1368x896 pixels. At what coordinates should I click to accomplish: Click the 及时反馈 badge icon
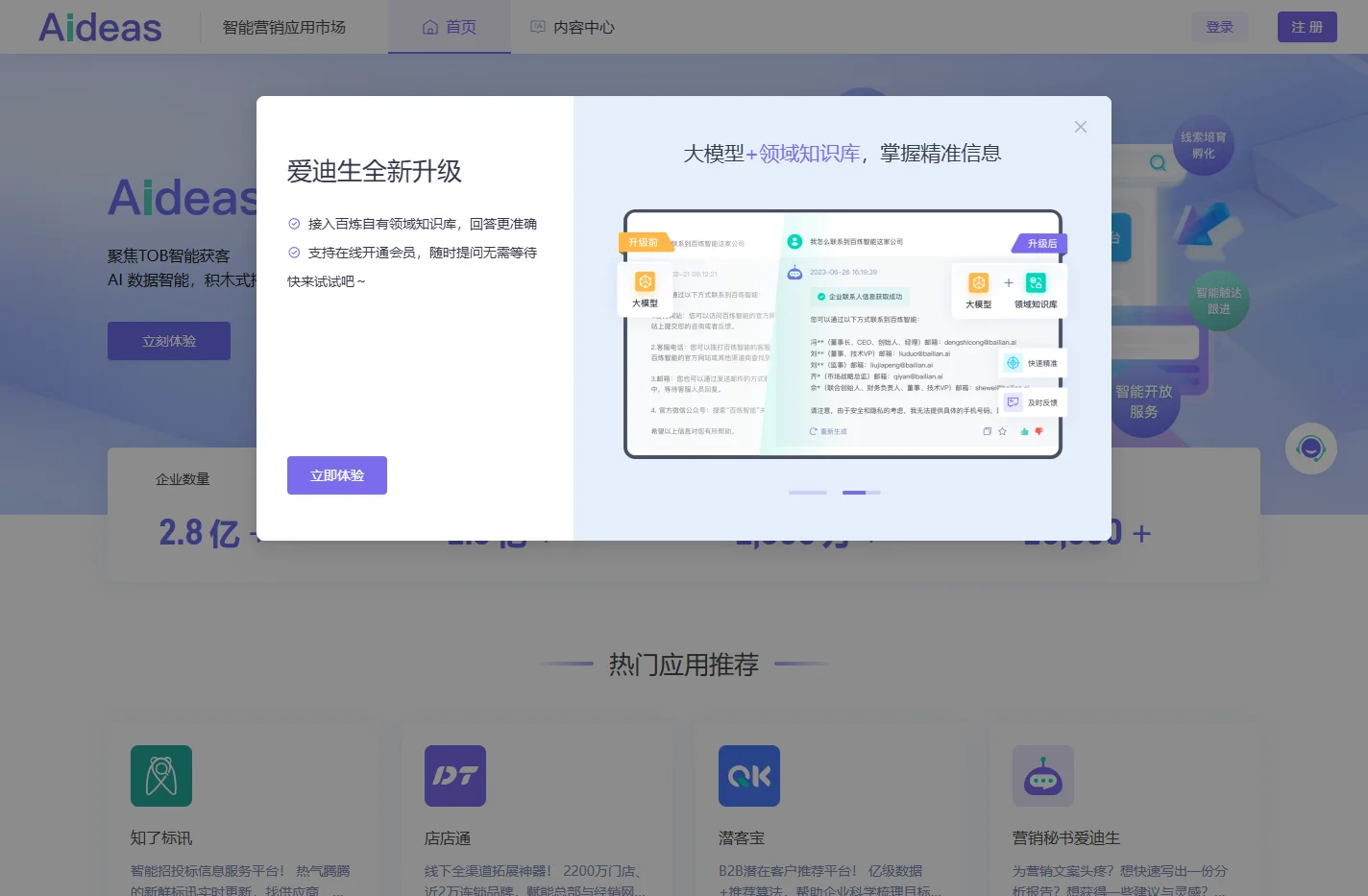[x=1013, y=402]
